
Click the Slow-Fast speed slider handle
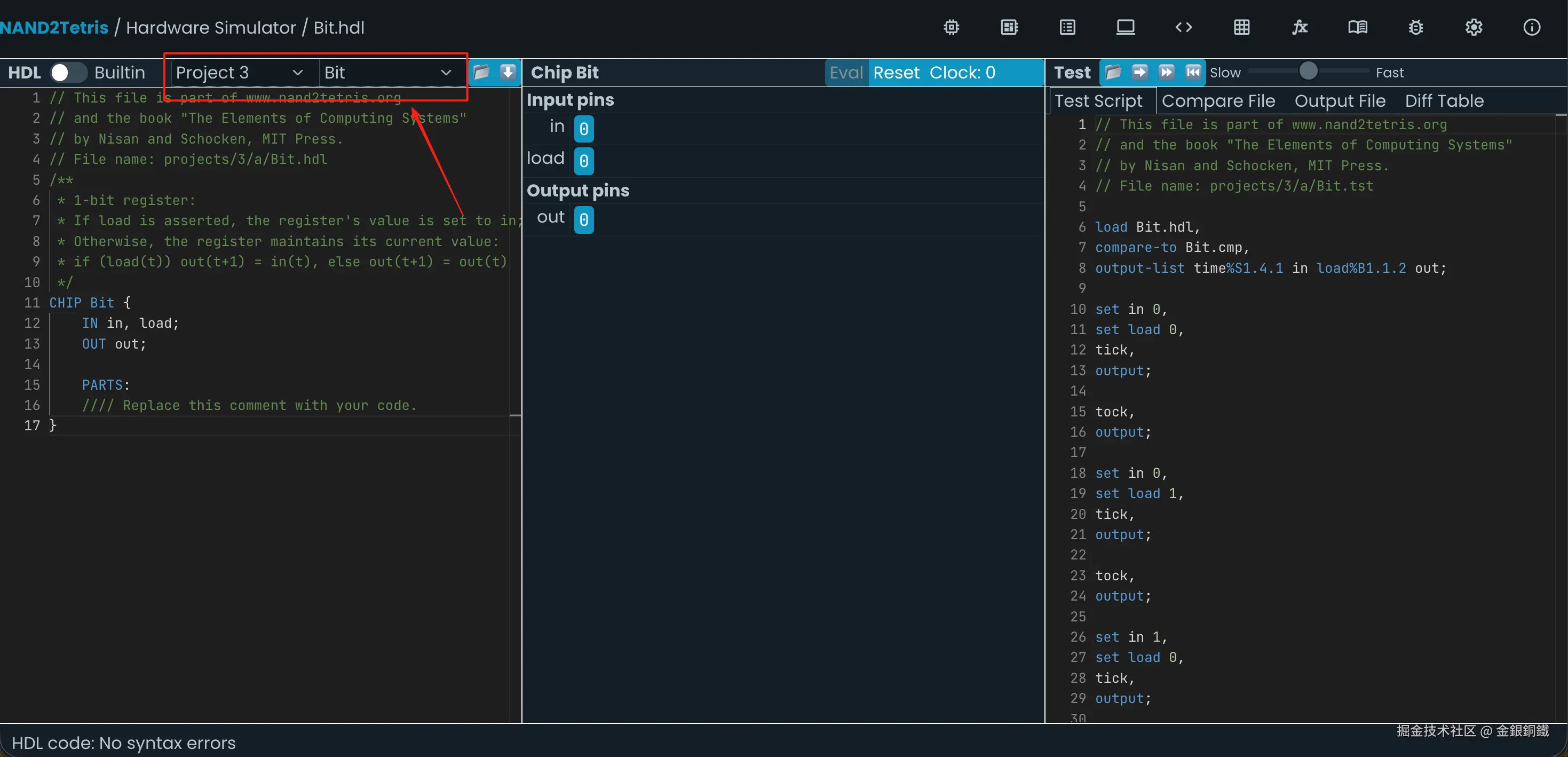(x=1308, y=72)
